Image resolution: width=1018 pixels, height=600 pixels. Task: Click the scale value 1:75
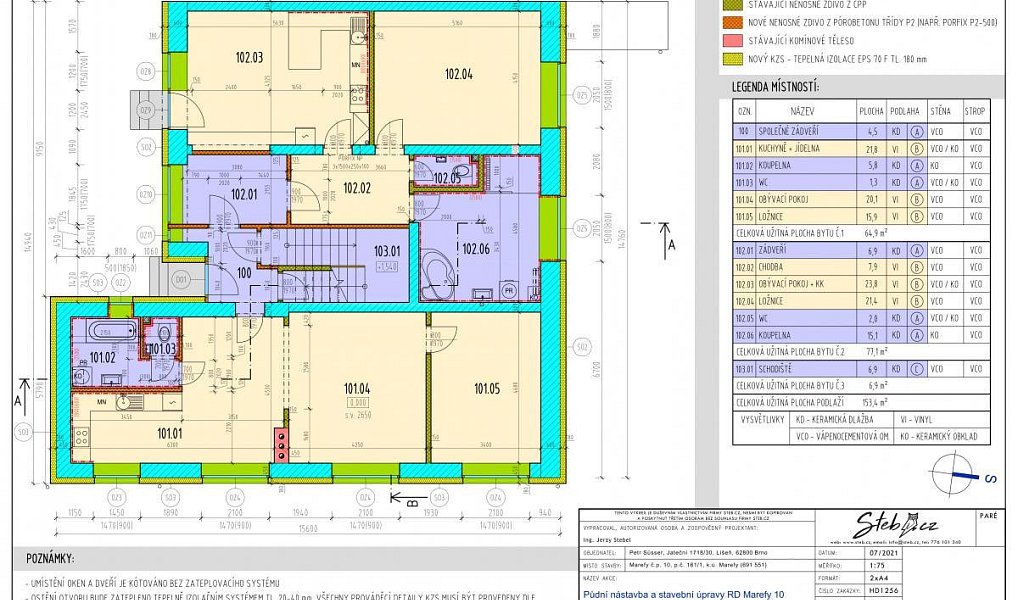point(876,565)
